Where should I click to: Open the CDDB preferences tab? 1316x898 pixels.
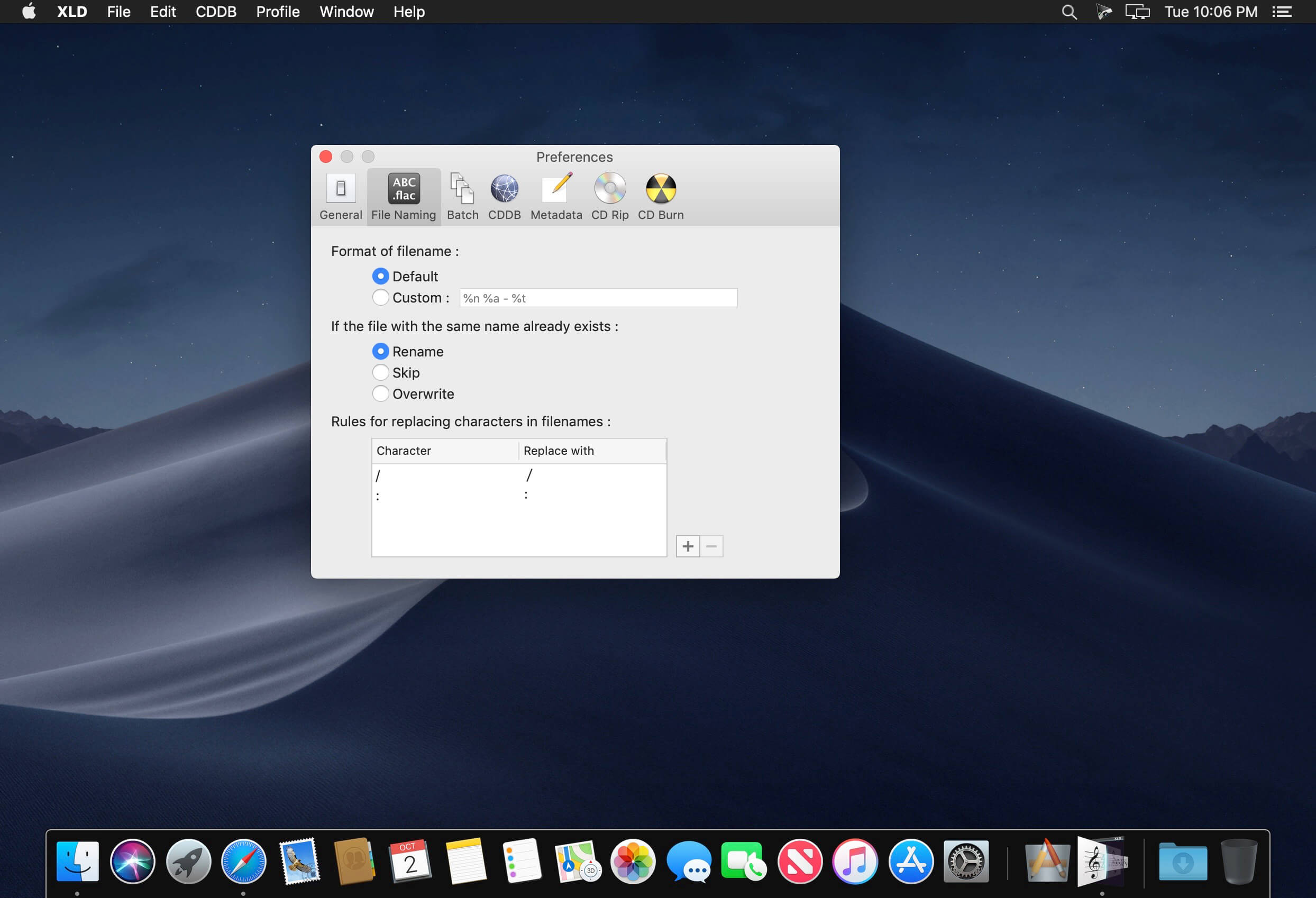tap(505, 195)
